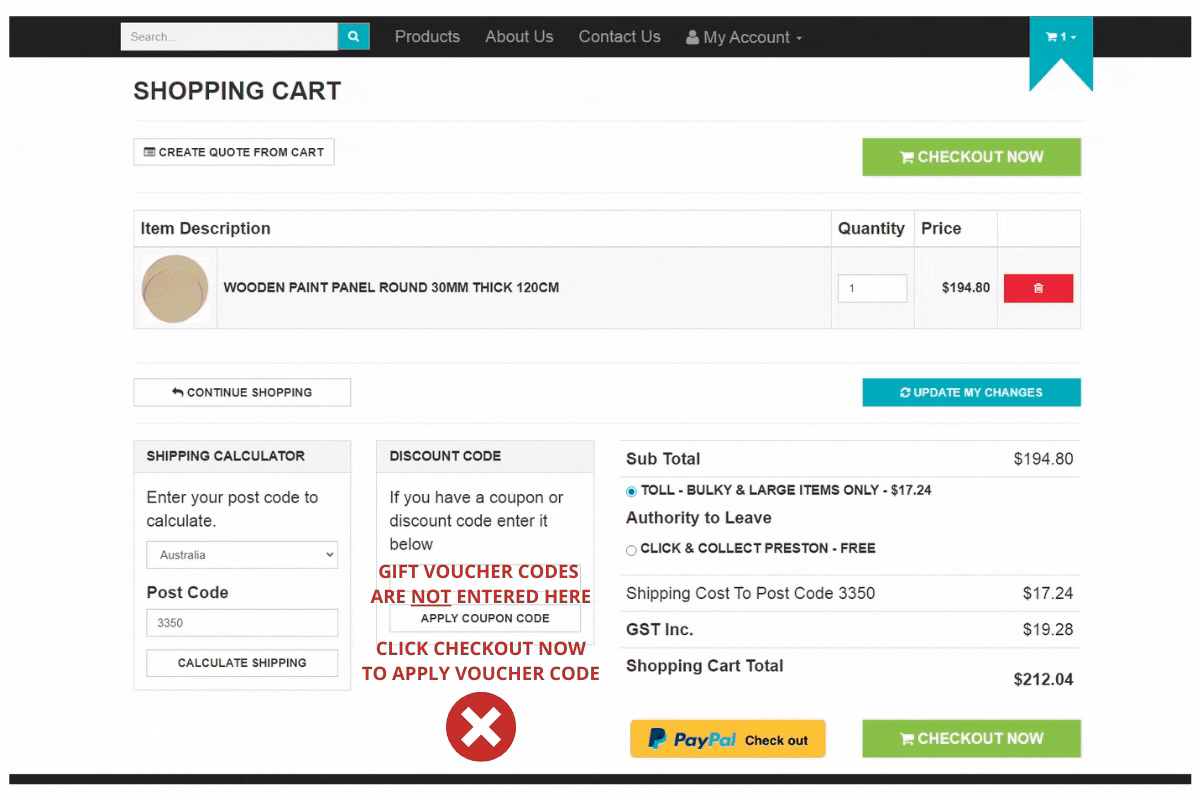Image resolution: width=1200 pixels, height=800 pixels.
Task: Click the wooden paint panel thumbnail
Action: (175, 289)
